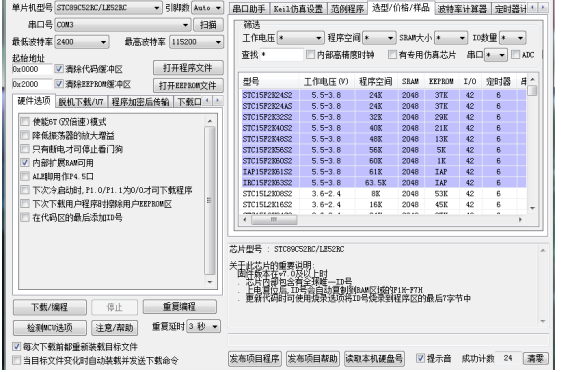Viewport: 576px width, 372px height.
Task: Click chip table horizontal scrollbar thumb
Action: tap(274, 220)
